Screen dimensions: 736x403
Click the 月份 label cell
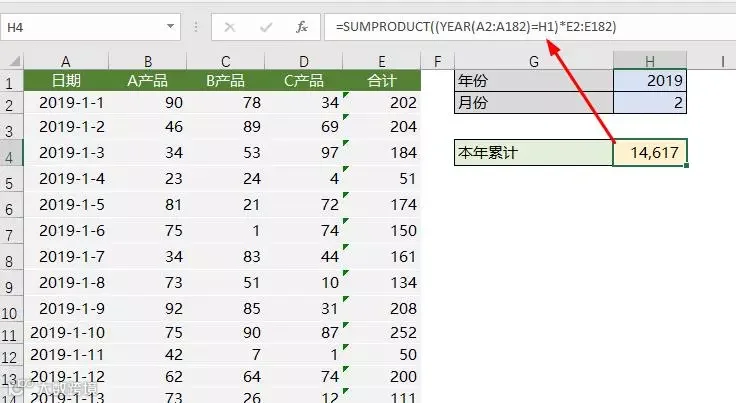pyautogui.click(x=534, y=103)
